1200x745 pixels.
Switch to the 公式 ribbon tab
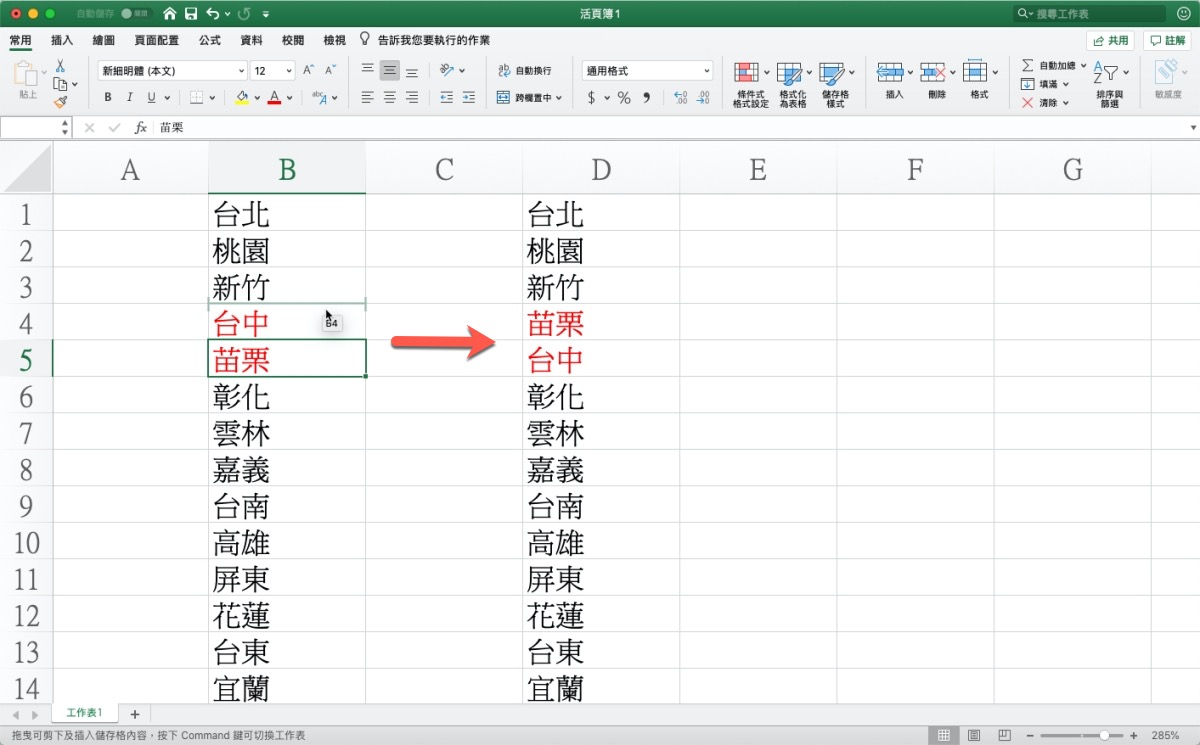208,40
